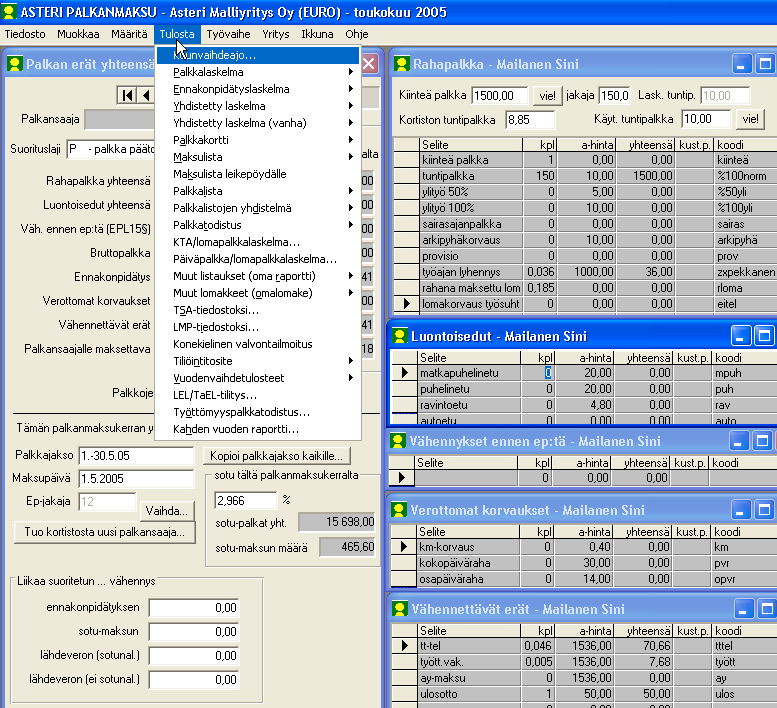Click Vähennykset ennen ep:tä window icon
The width and height of the screenshot is (777, 708).
[x=398, y=441]
